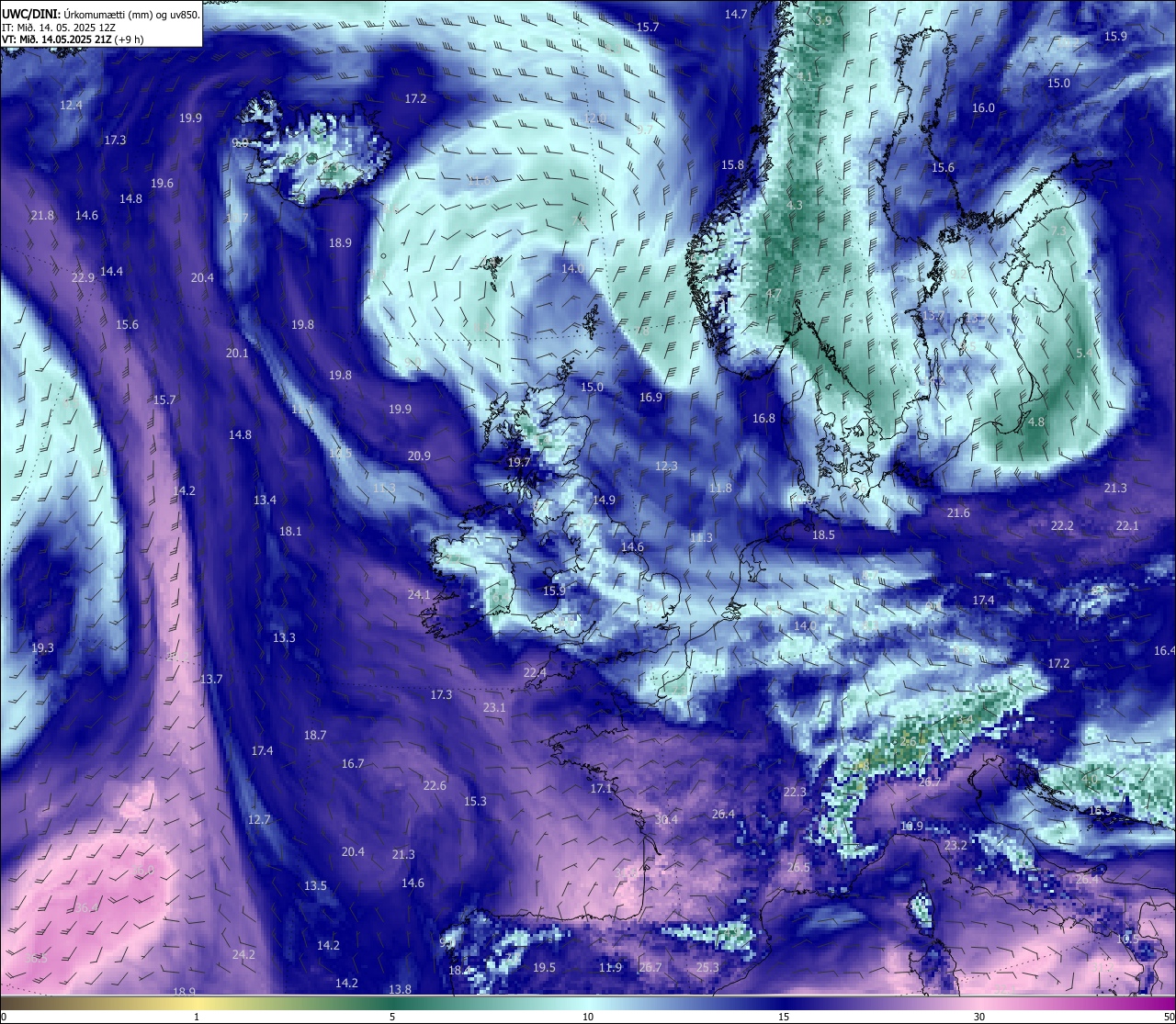Select the 22.1 value label

point(1126,526)
